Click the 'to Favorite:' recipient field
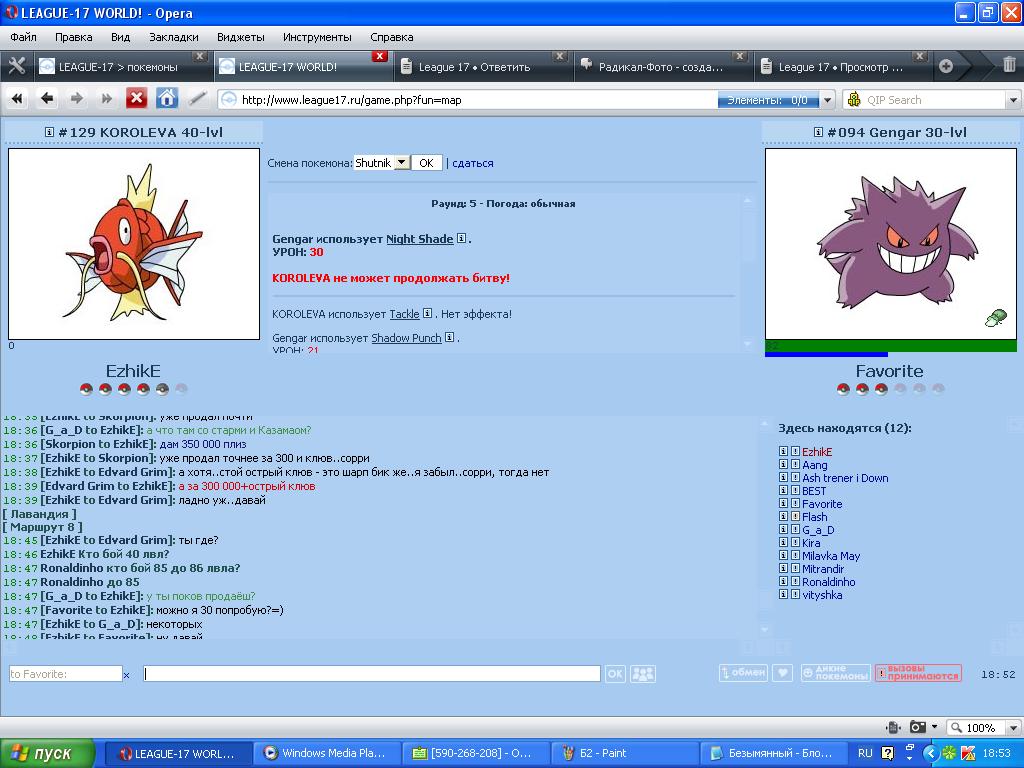Viewport: 1024px width, 768px height. 65,673
